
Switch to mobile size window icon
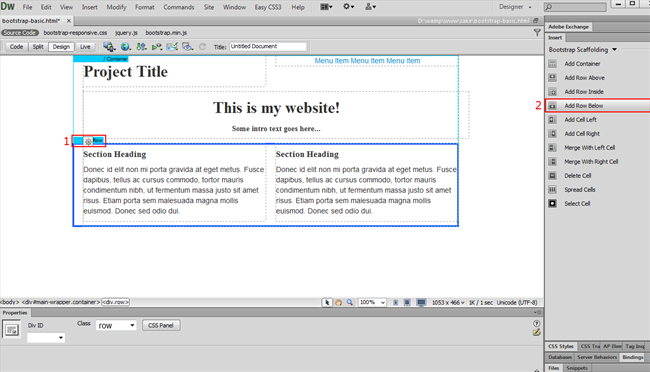(x=395, y=303)
